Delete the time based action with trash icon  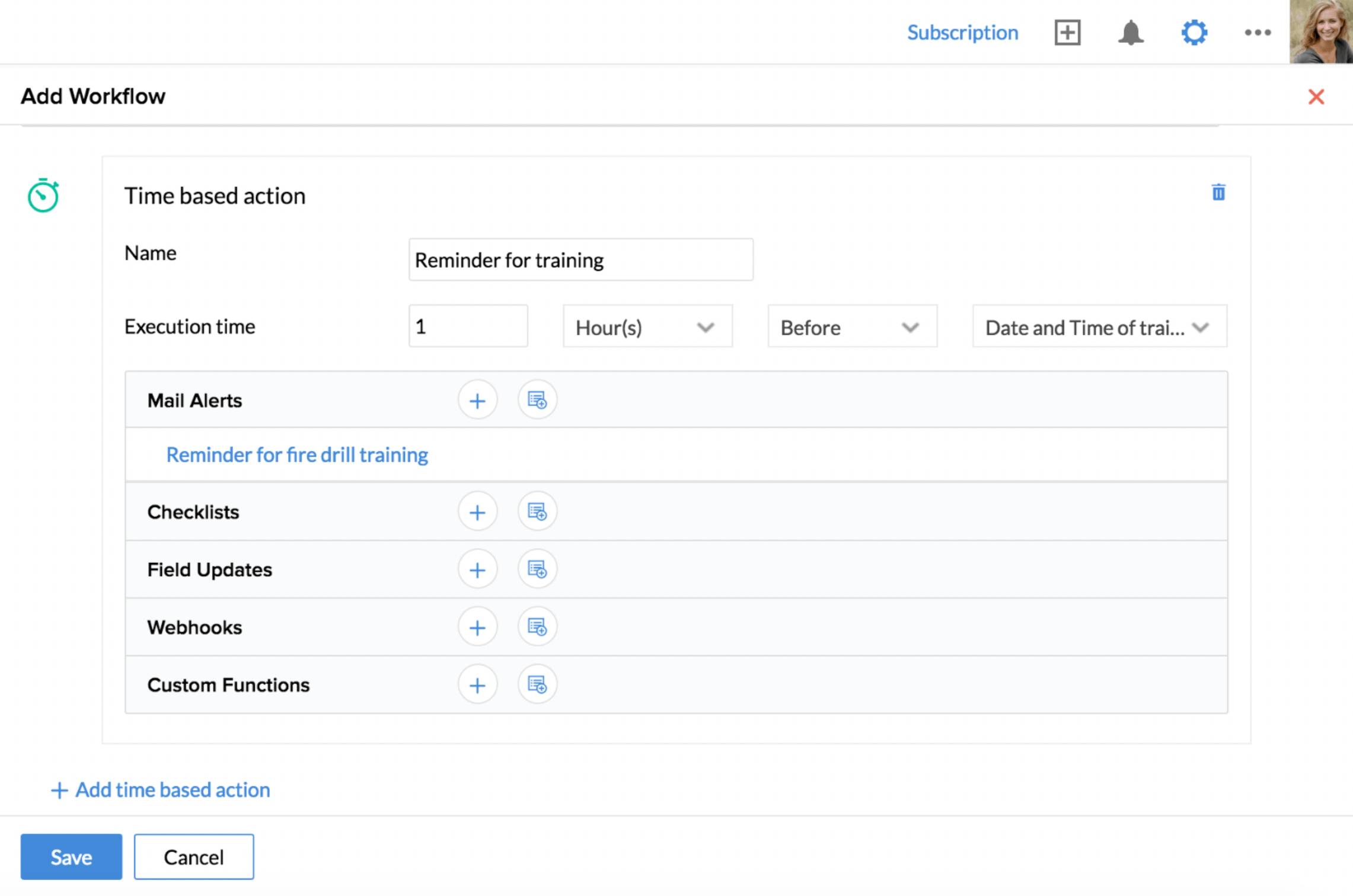[x=1218, y=192]
